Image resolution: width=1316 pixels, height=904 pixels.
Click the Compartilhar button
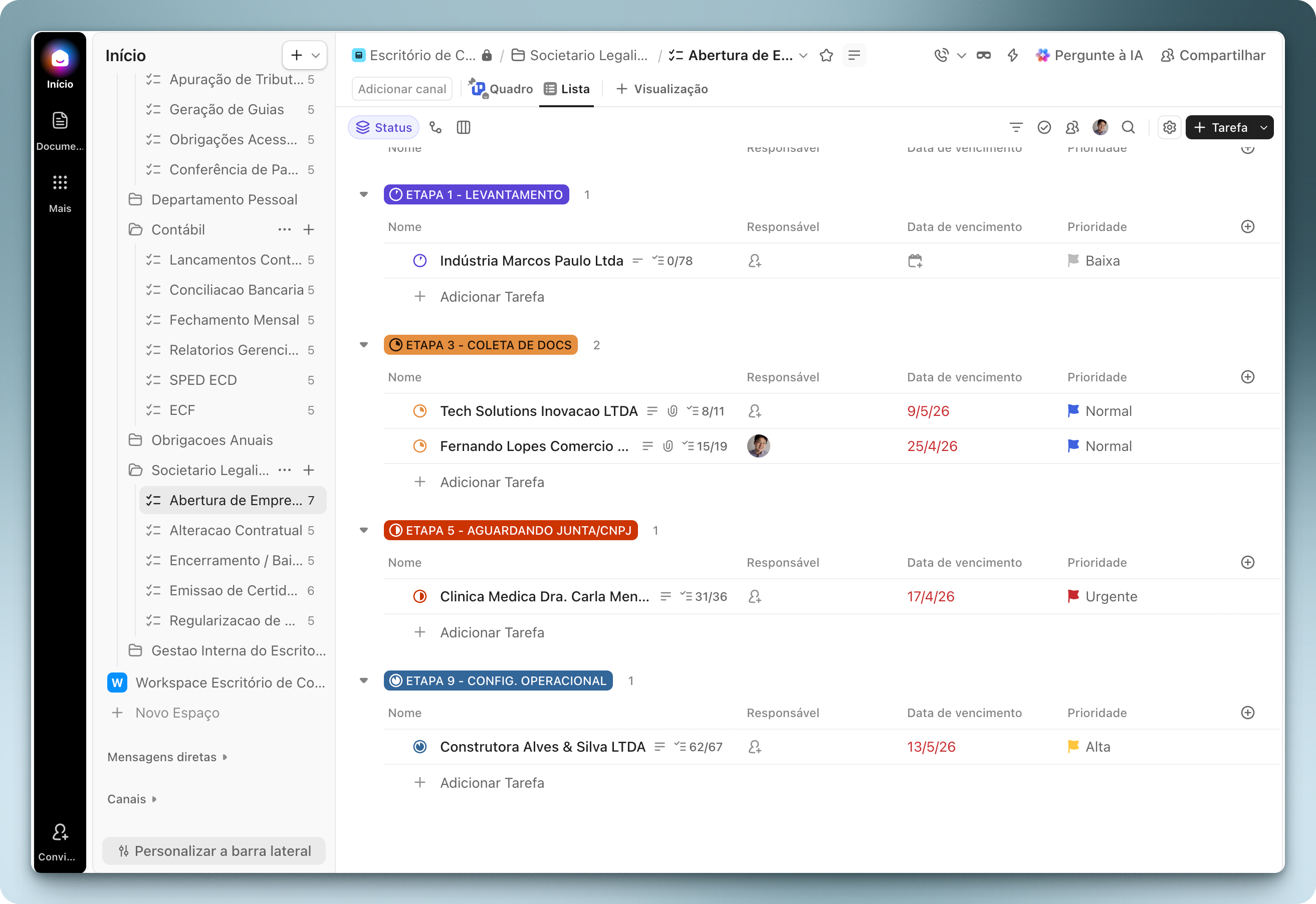[1213, 56]
